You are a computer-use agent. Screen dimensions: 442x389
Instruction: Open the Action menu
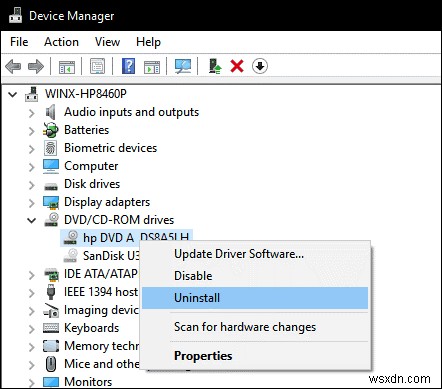tap(61, 42)
